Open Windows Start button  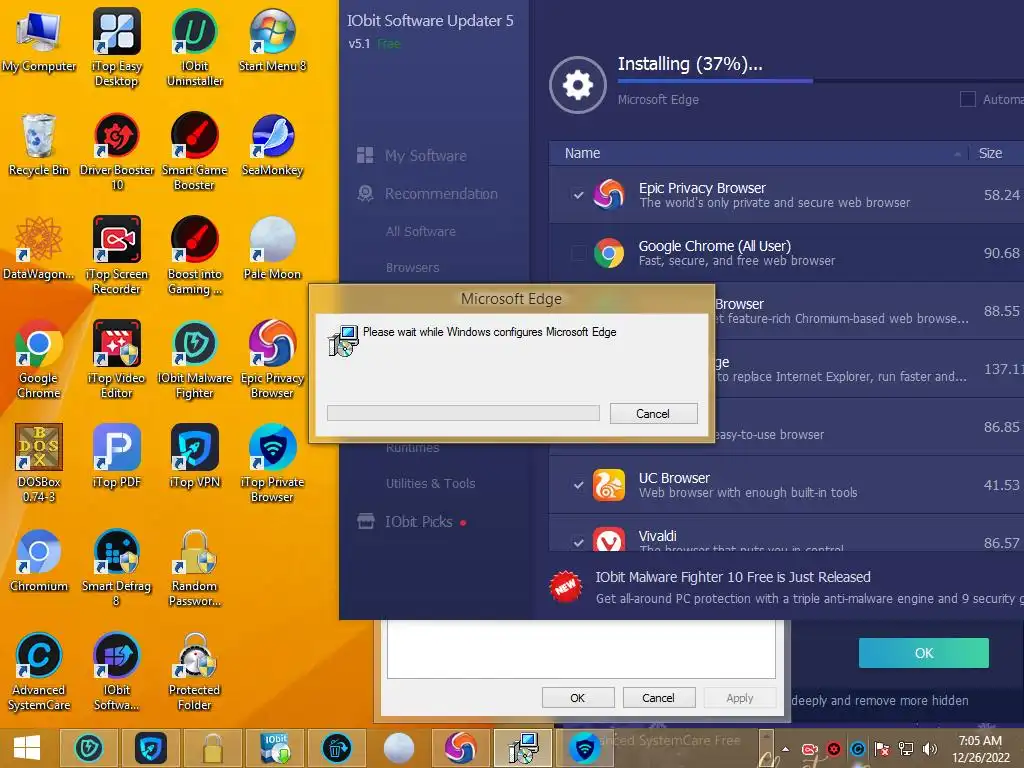(x=27, y=748)
